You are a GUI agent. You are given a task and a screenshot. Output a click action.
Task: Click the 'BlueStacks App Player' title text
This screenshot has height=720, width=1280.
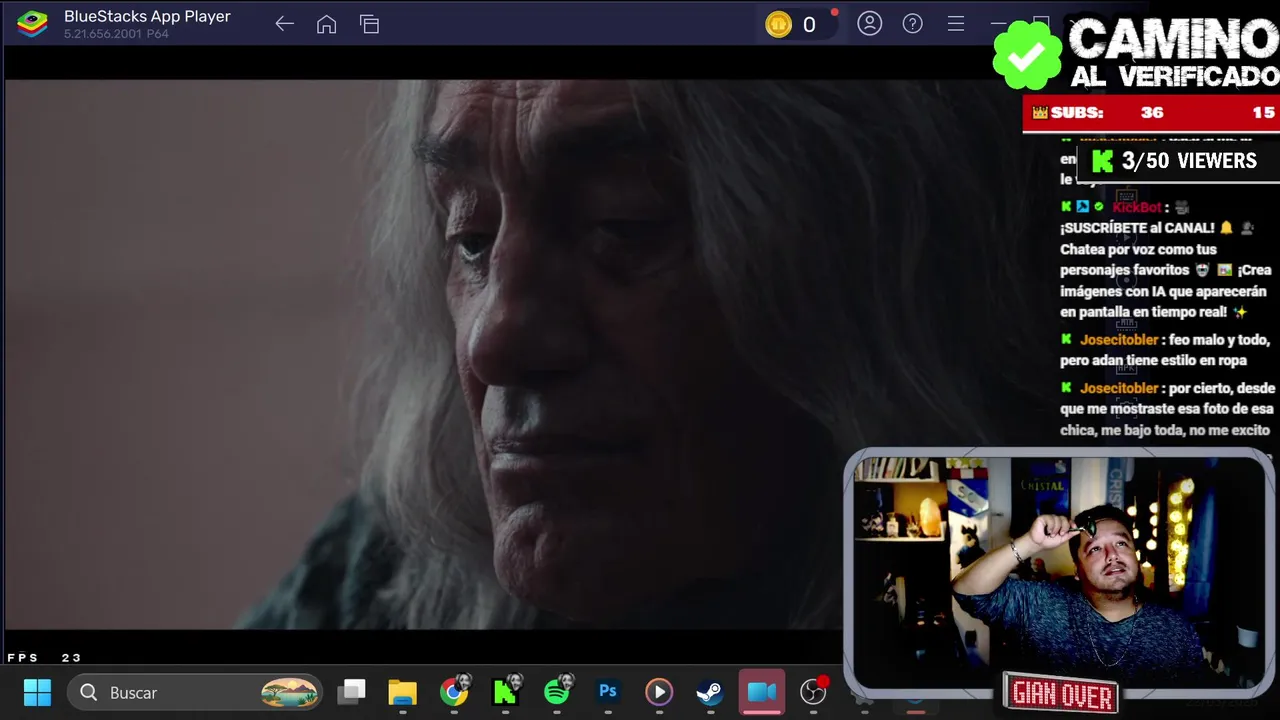pos(147,16)
